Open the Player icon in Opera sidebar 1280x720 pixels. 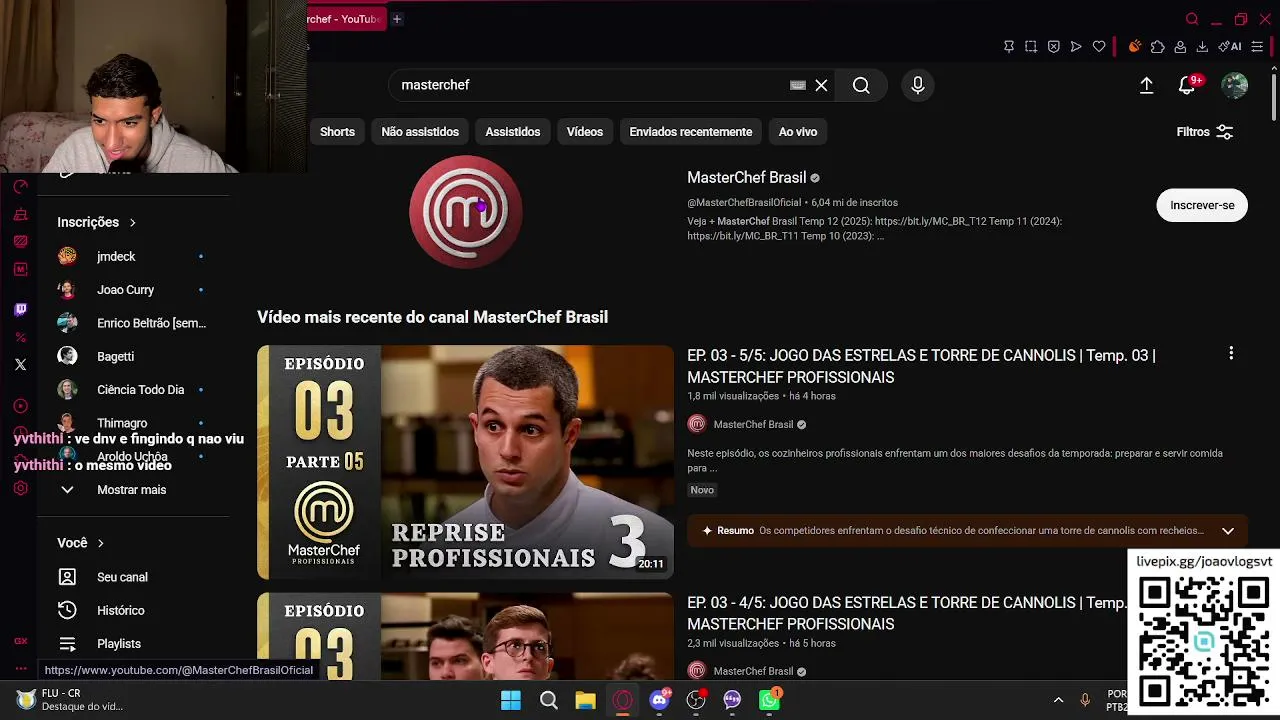tap(20, 406)
